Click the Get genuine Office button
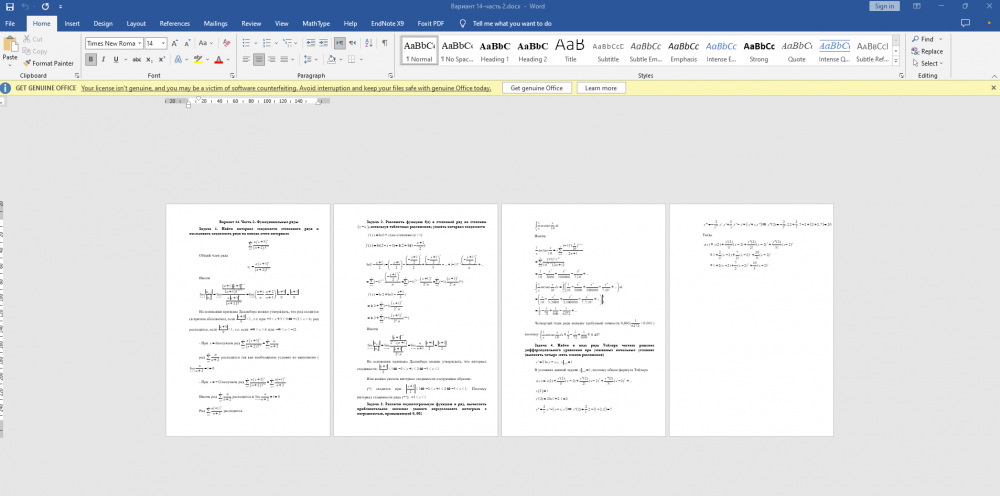This screenshot has width=1000, height=496. pyautogui.click(x=536, y=88)
